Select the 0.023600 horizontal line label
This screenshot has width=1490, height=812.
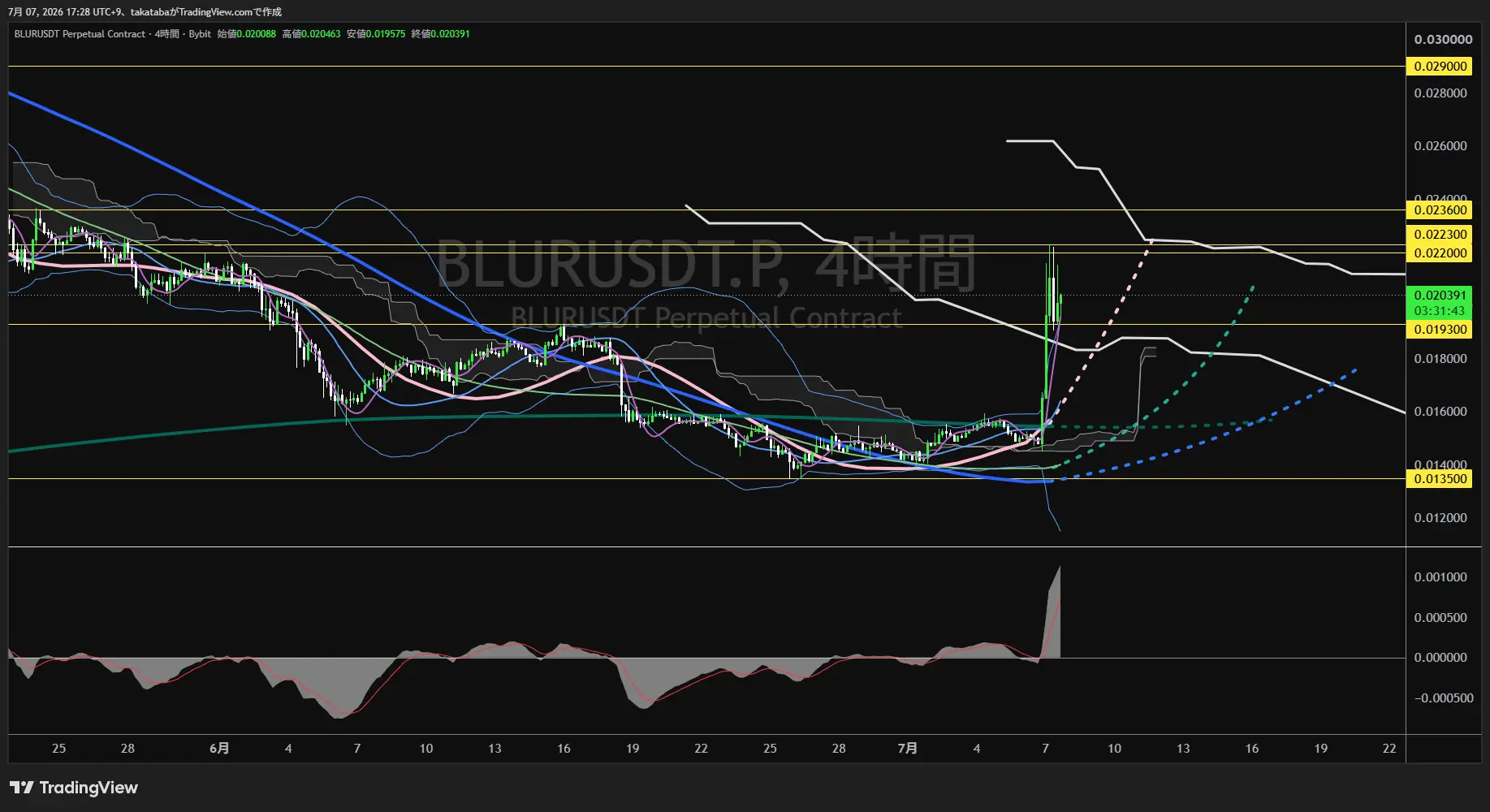pos(1440,210)
